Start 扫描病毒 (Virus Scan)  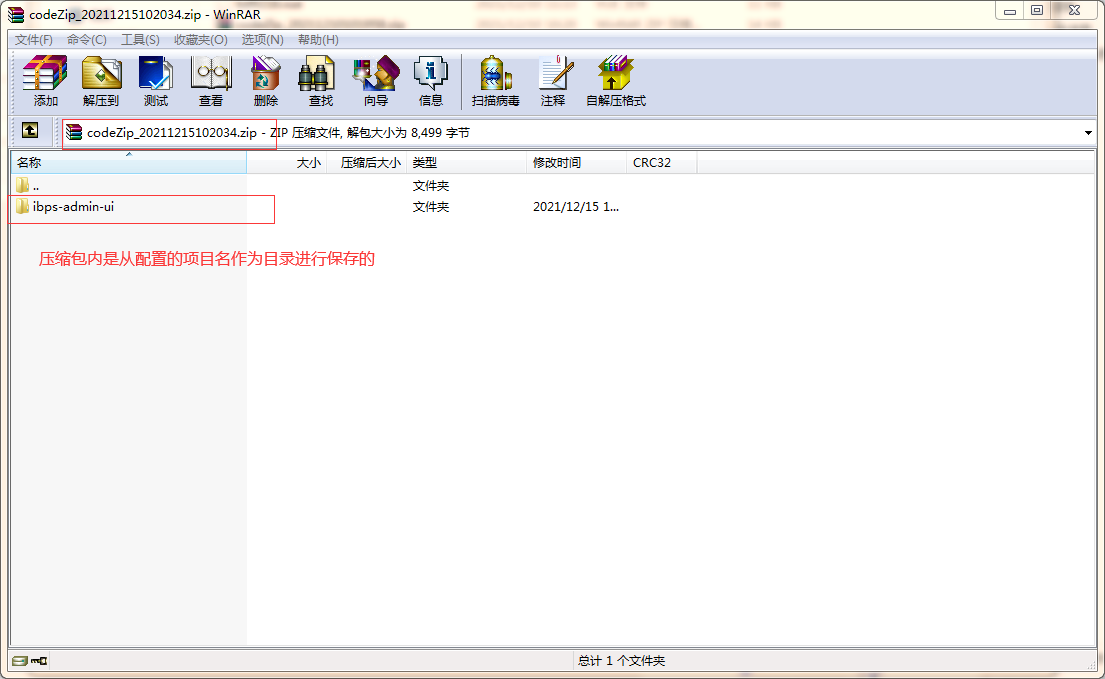click(x=495, y=81)
